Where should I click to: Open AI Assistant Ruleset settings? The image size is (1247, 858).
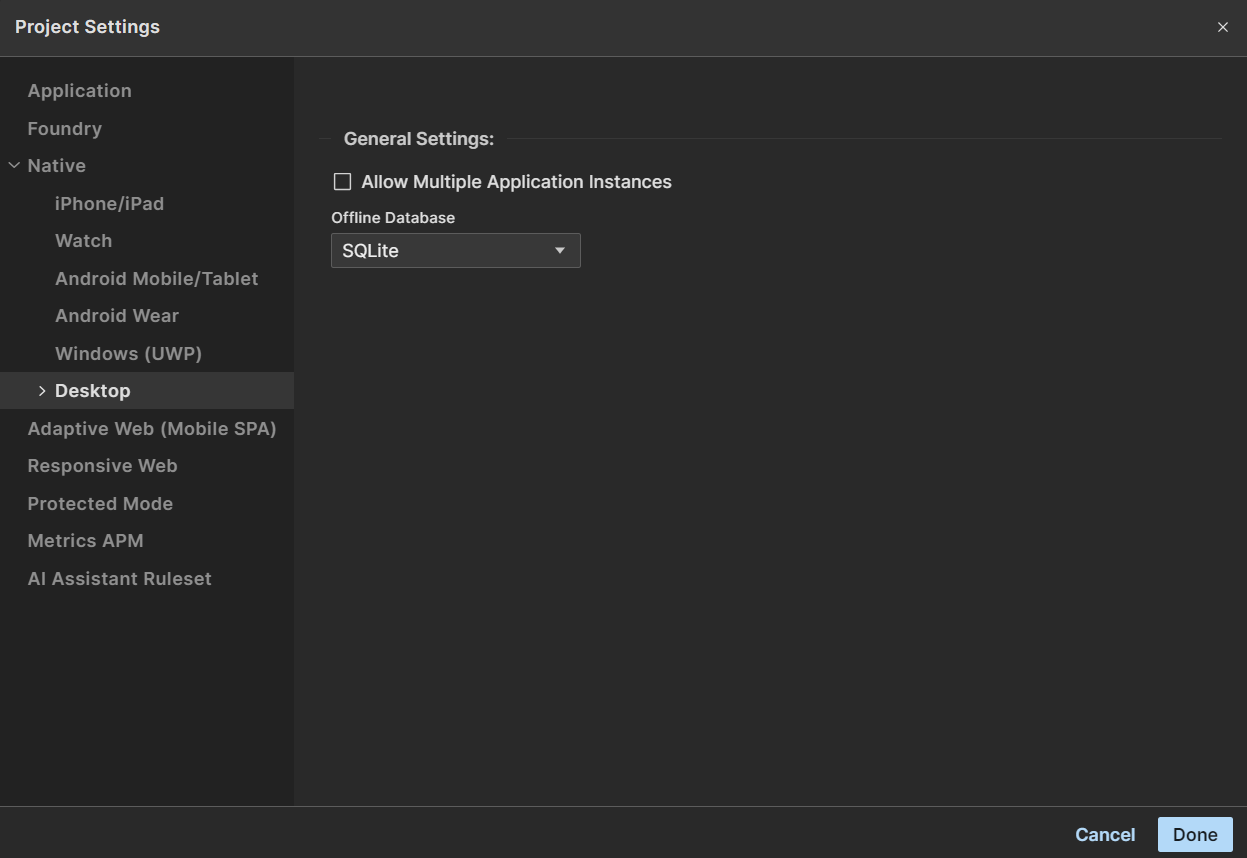click(x=119, y=579)
